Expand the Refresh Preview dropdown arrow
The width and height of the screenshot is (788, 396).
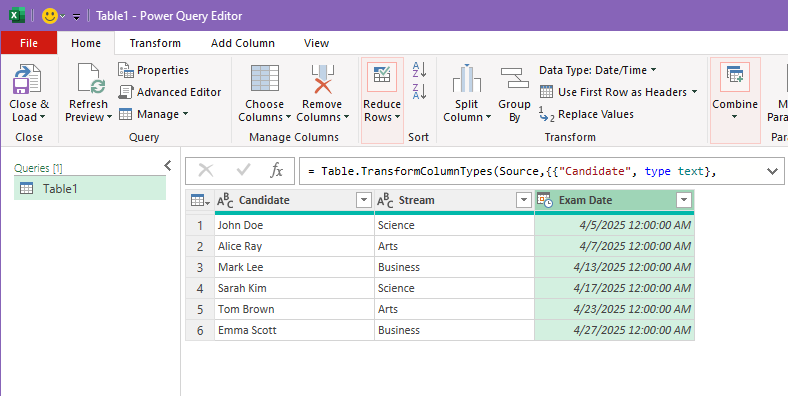click(x=109, y=117)
